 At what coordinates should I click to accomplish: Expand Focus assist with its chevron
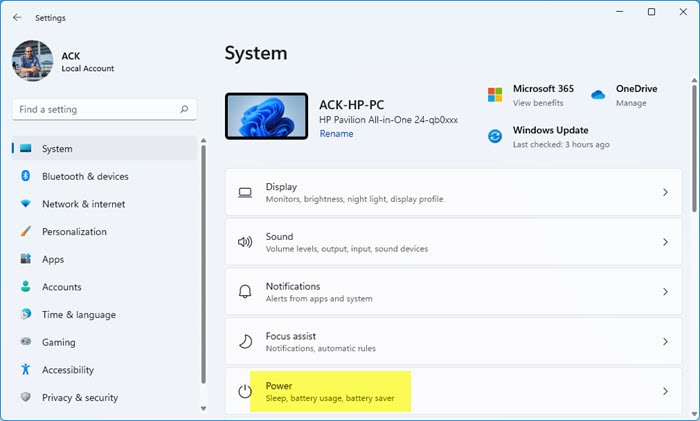tap(665, 342)
